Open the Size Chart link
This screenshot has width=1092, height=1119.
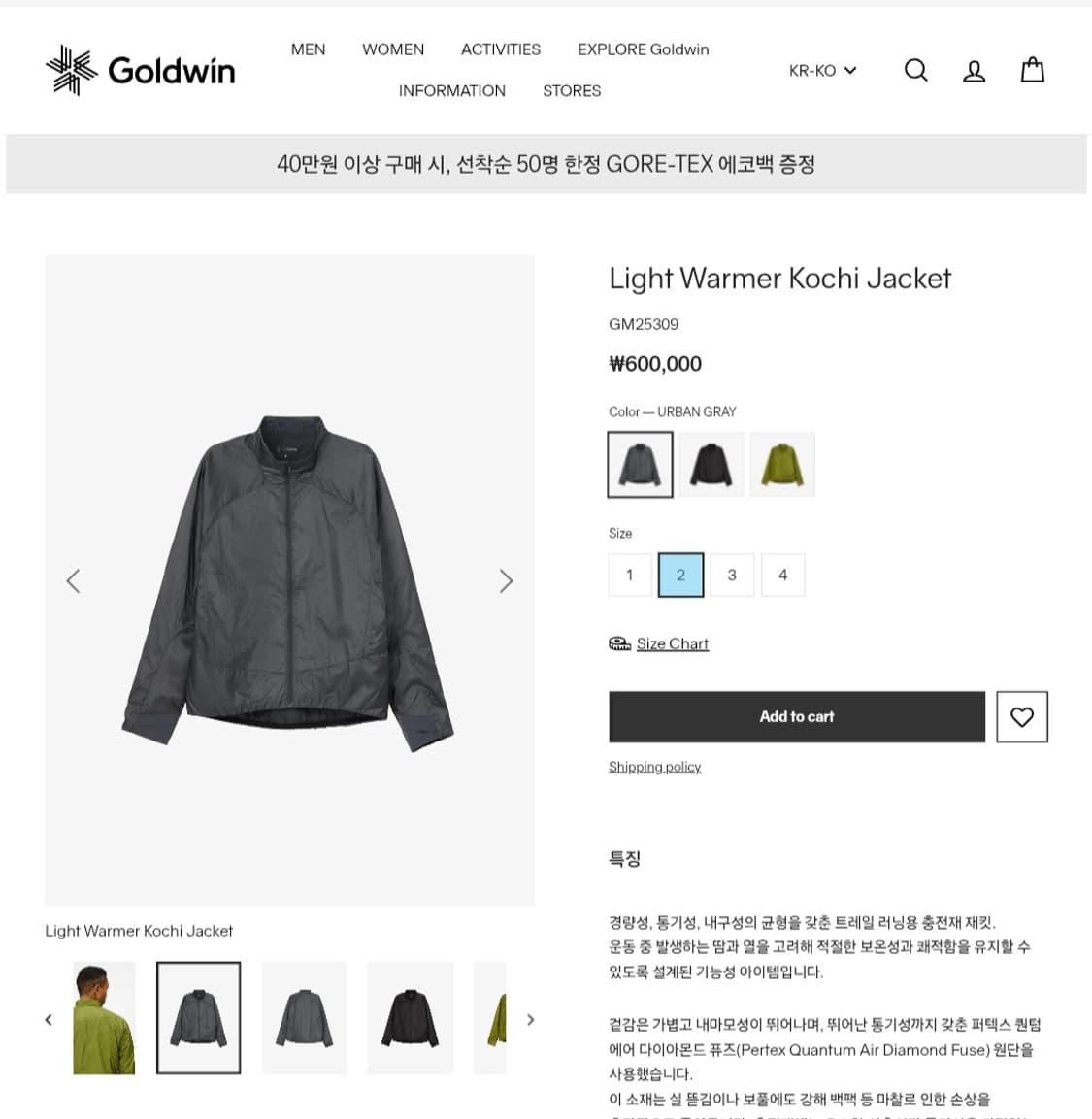[673, 643]
